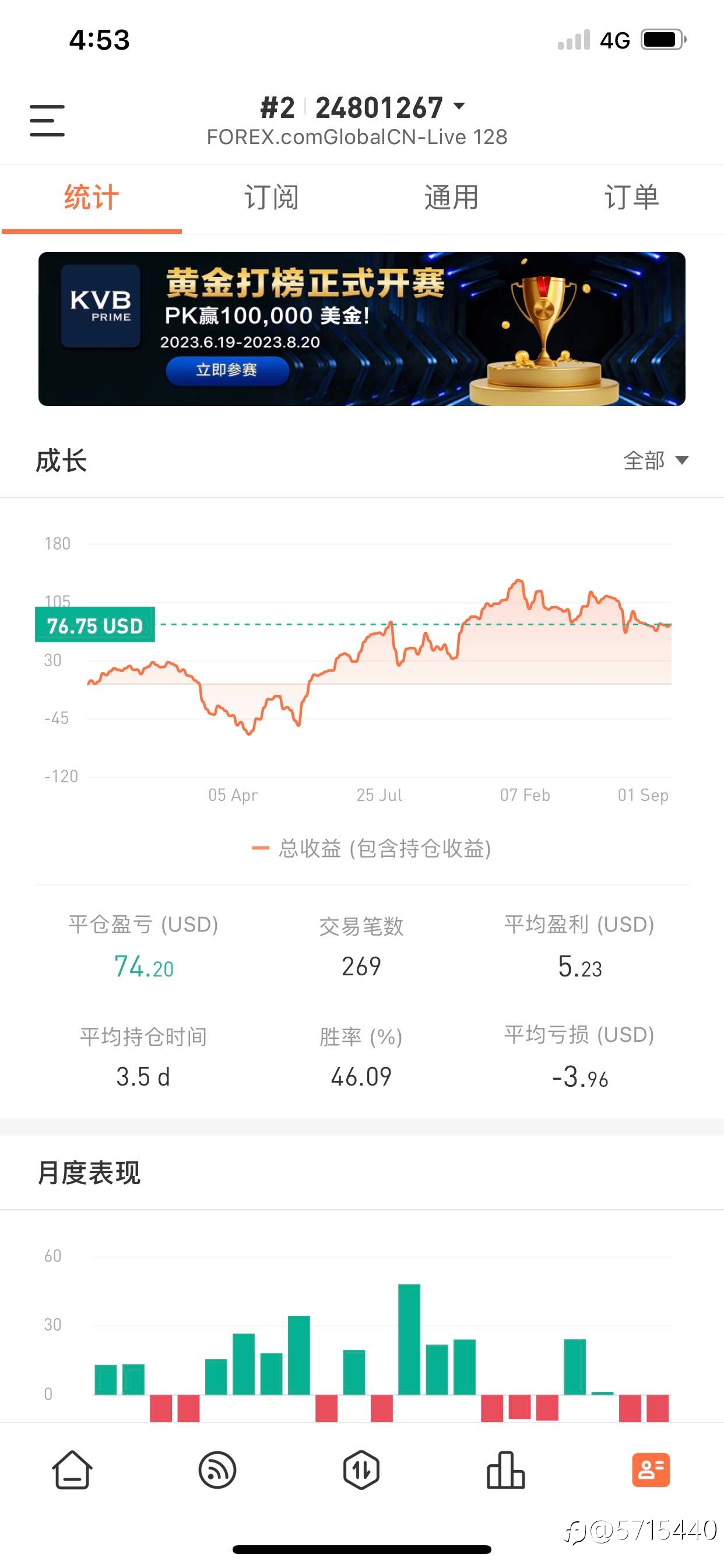This screenshot has width=724, height=1568.
Task: Open the bar chart ranking icon
Action: click(x=505, y=1469)
